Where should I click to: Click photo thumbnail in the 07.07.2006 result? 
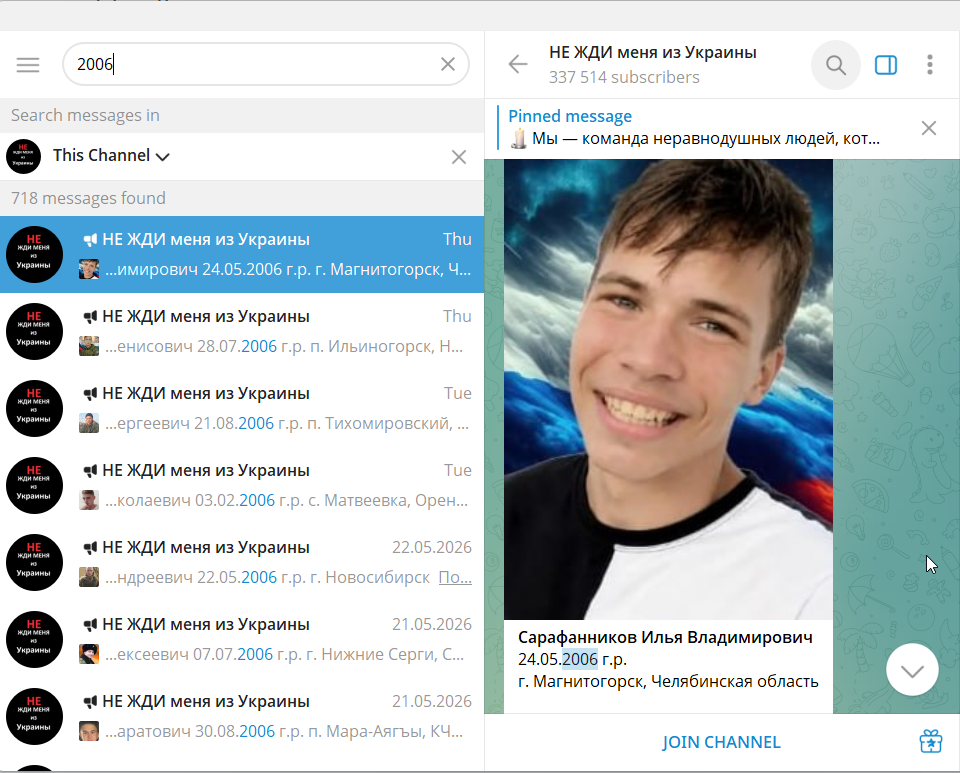pyautogui.click(x=89, y=655)
